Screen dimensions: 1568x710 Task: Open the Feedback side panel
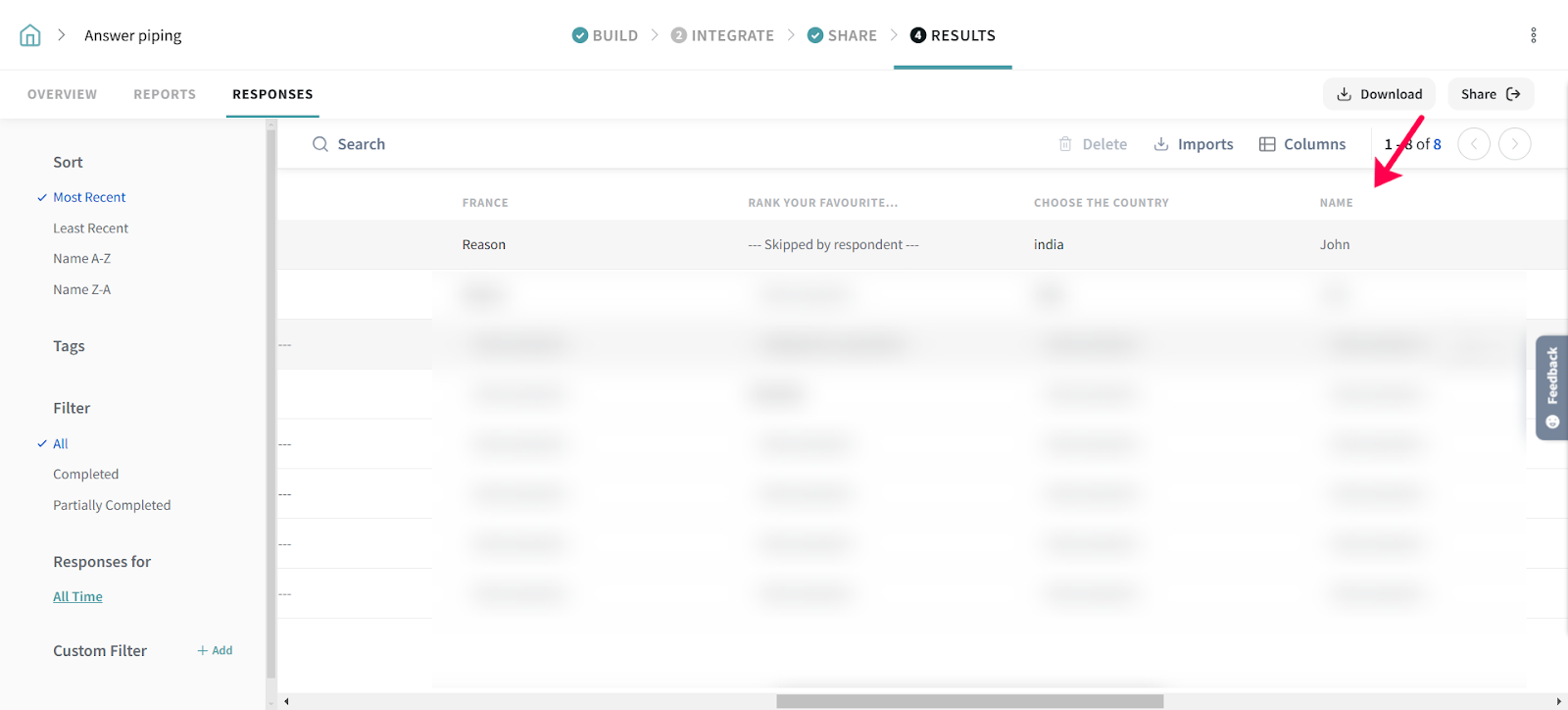click(x=1551, y=387)
